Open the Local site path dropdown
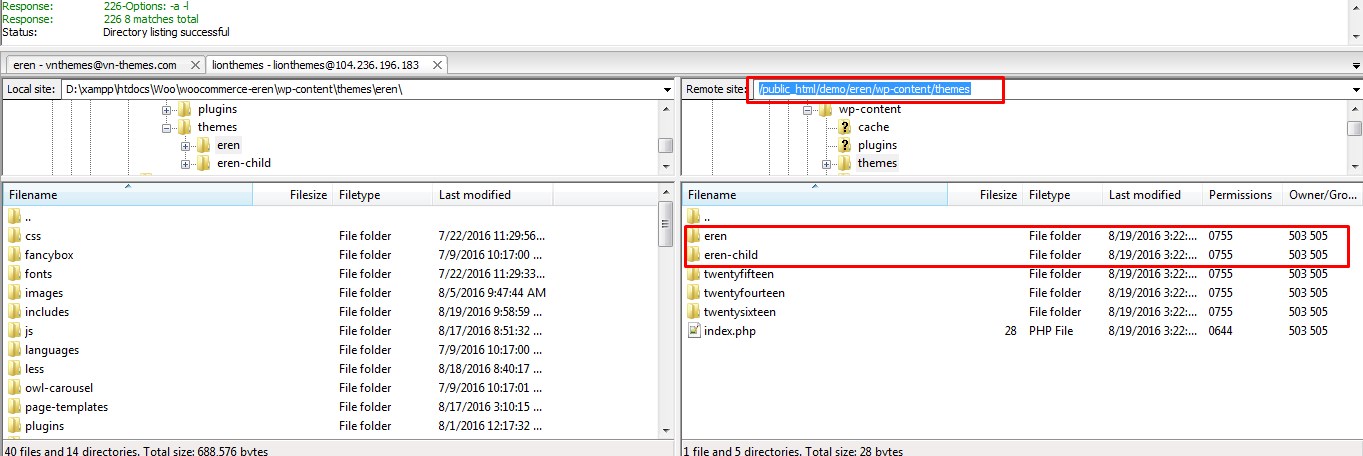The width and height of the screenshot is (1363, 456). [x=667, y=89]
